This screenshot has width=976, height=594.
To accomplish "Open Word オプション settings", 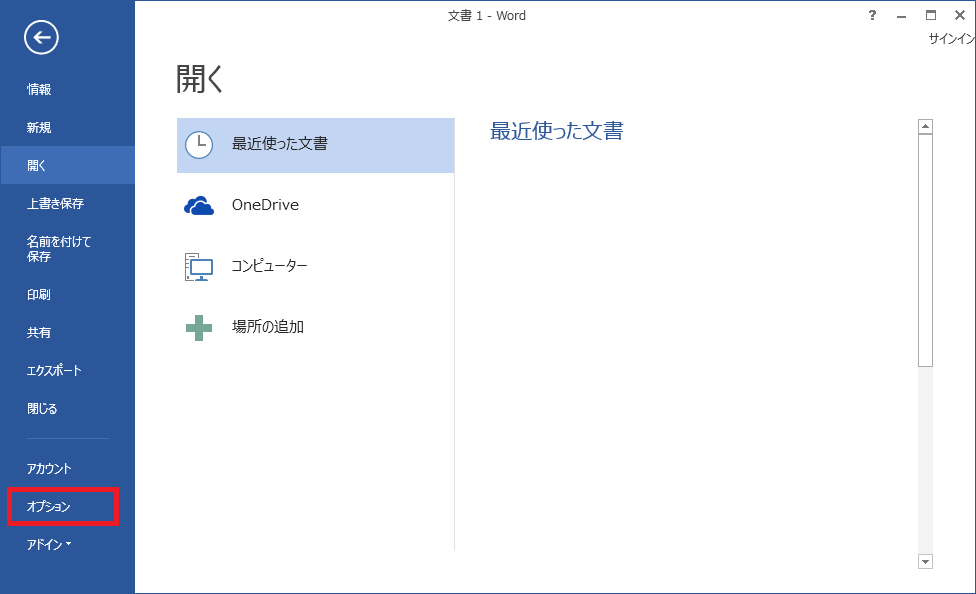I will pyautogui.click(x=49, y=507).
